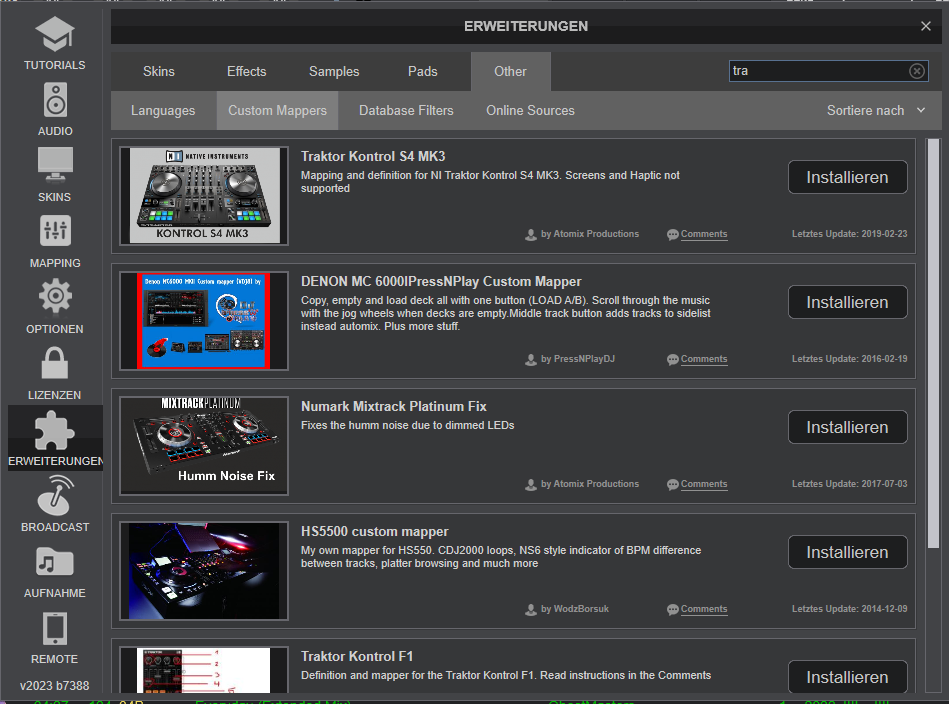Install the HS5500 custom mapper
The height and width of the screenshot is (704, 949).
pos(847,552)
